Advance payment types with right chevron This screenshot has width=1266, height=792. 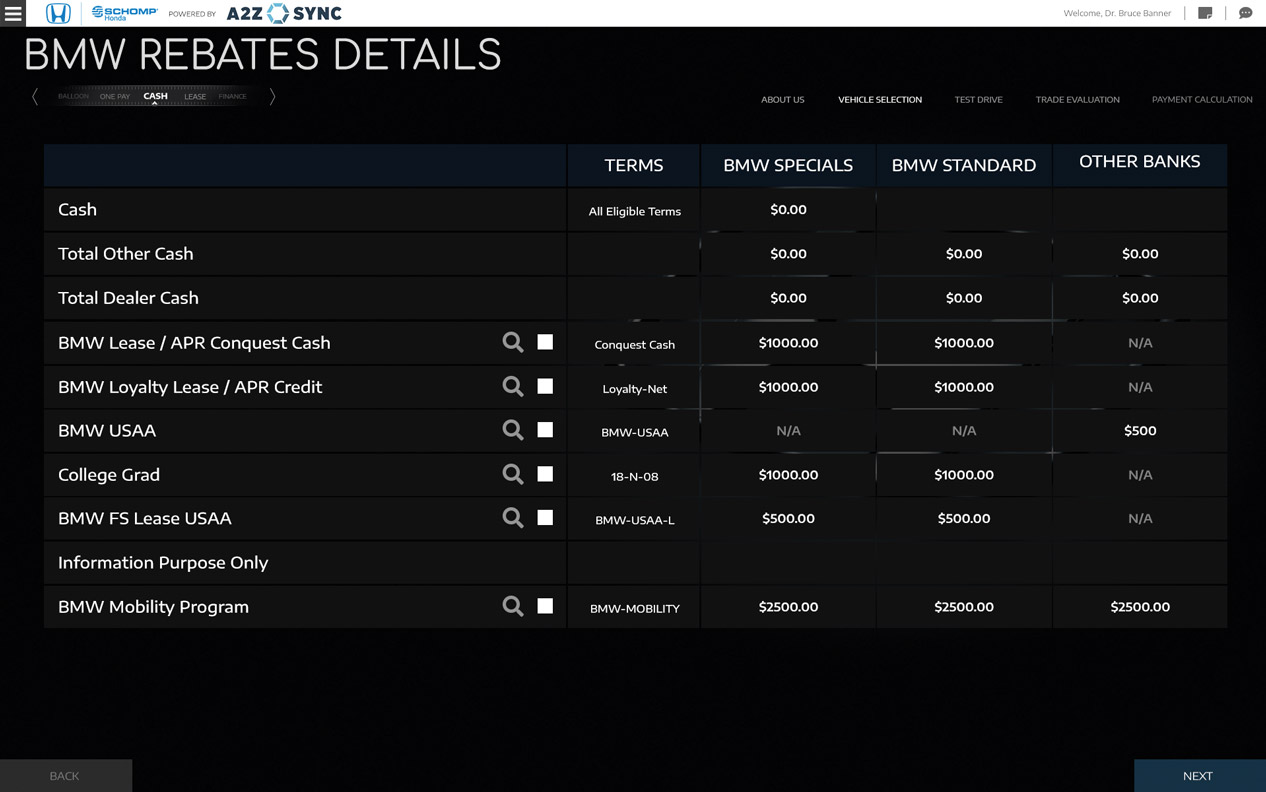(x=272, y=97)
